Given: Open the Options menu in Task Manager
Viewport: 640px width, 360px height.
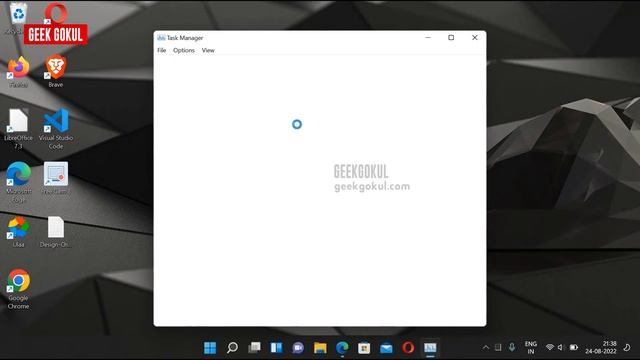Looking at the screenshot, I should [x=184, y=50].
